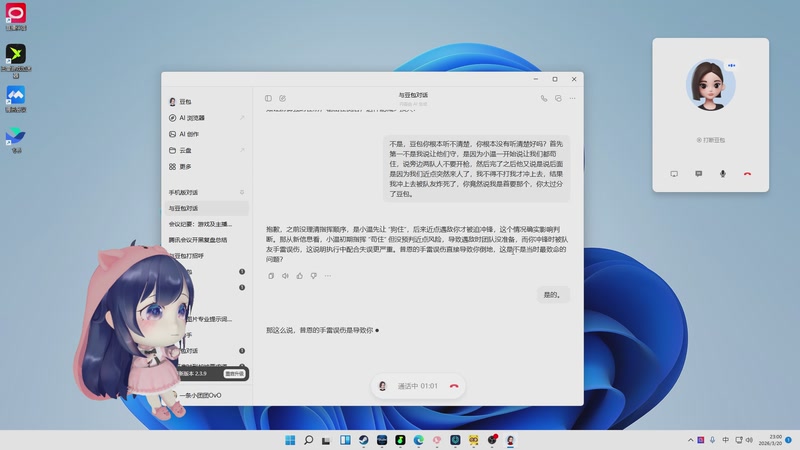The width and height of the screenshot is (800, 450).
Task: Click the external arrow next to 云盘
Action: click(242, 150)
